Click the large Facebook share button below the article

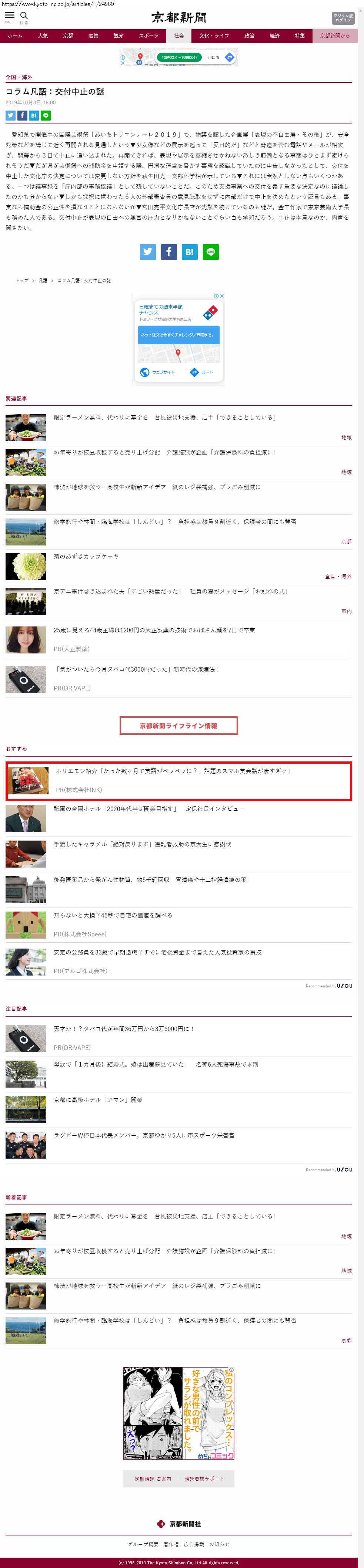pyautogui.click(x=169, y=252)
